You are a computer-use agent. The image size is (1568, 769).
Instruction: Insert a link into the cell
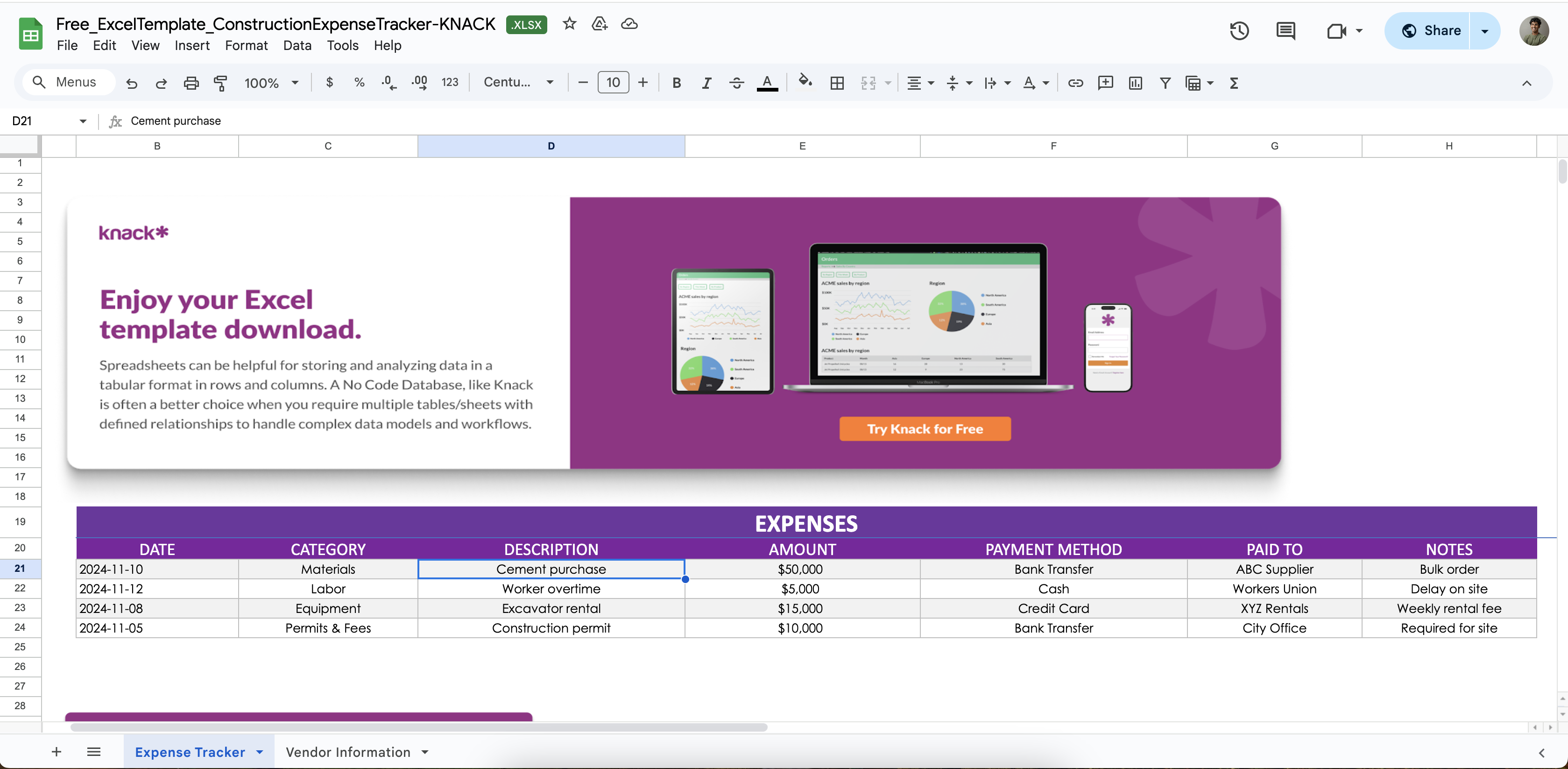[1075, 83]
